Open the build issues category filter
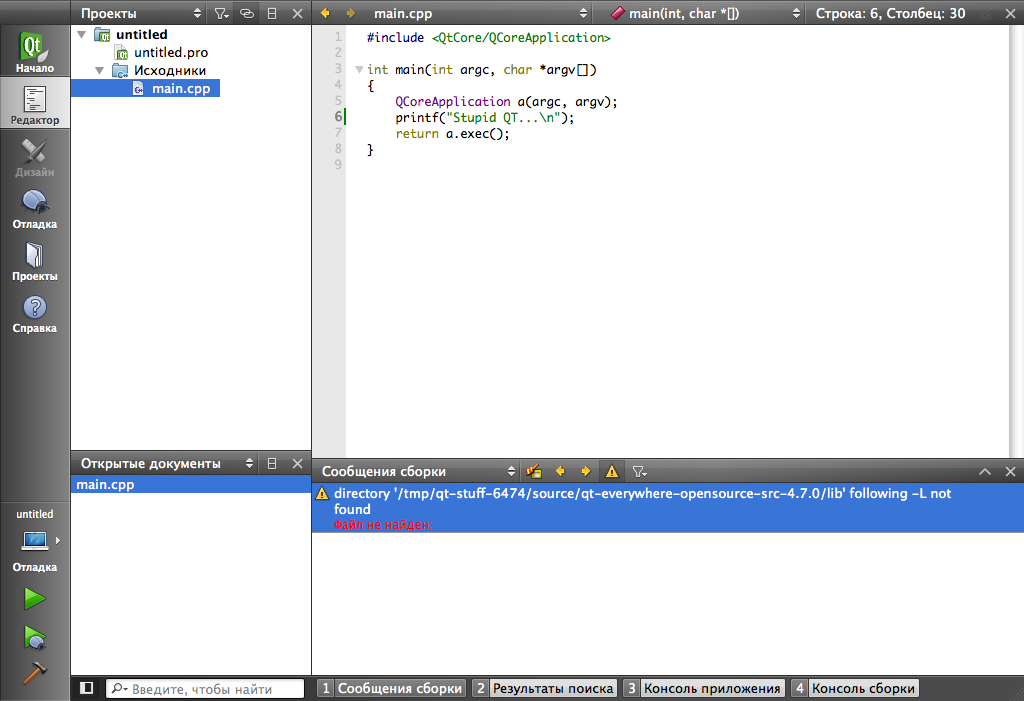Image resolution: width=1024 pixels, height=701 pixels. click(639, 471)
